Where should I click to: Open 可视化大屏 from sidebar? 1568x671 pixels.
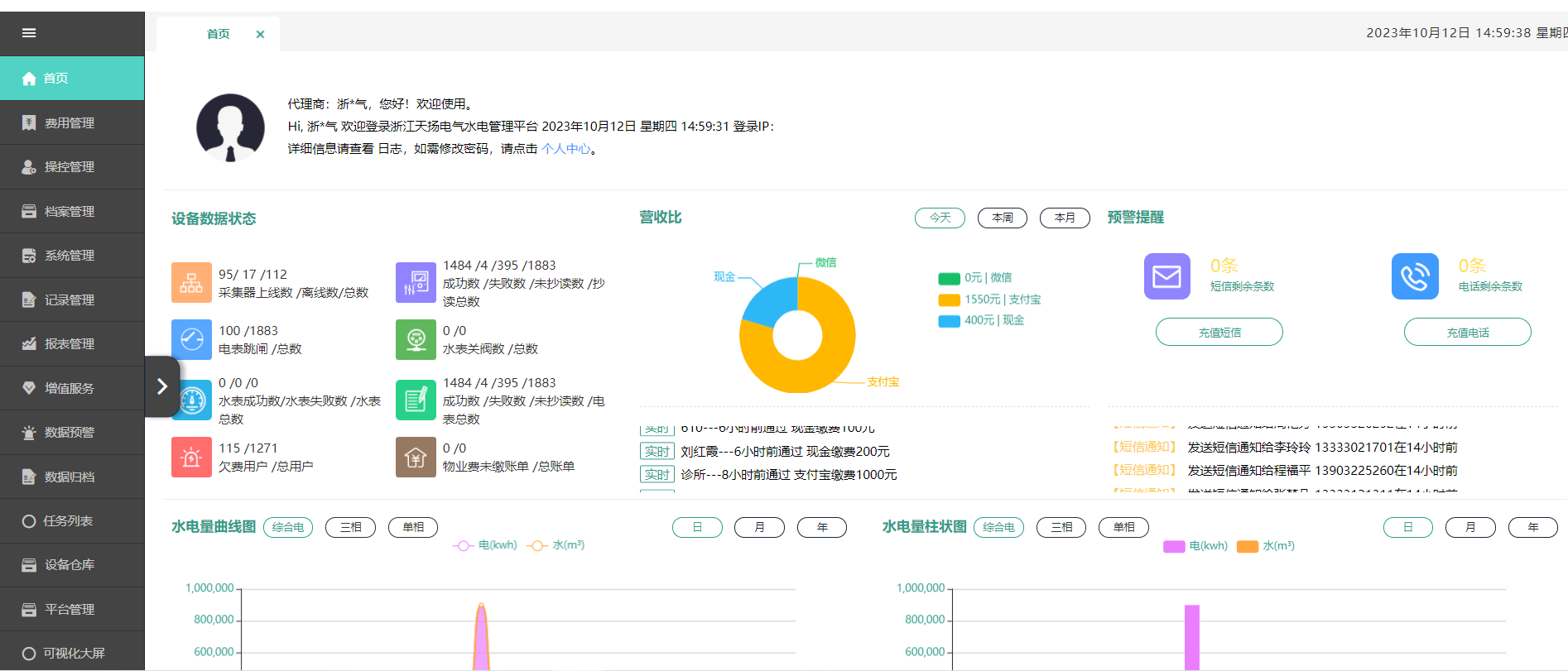[72, 653]
